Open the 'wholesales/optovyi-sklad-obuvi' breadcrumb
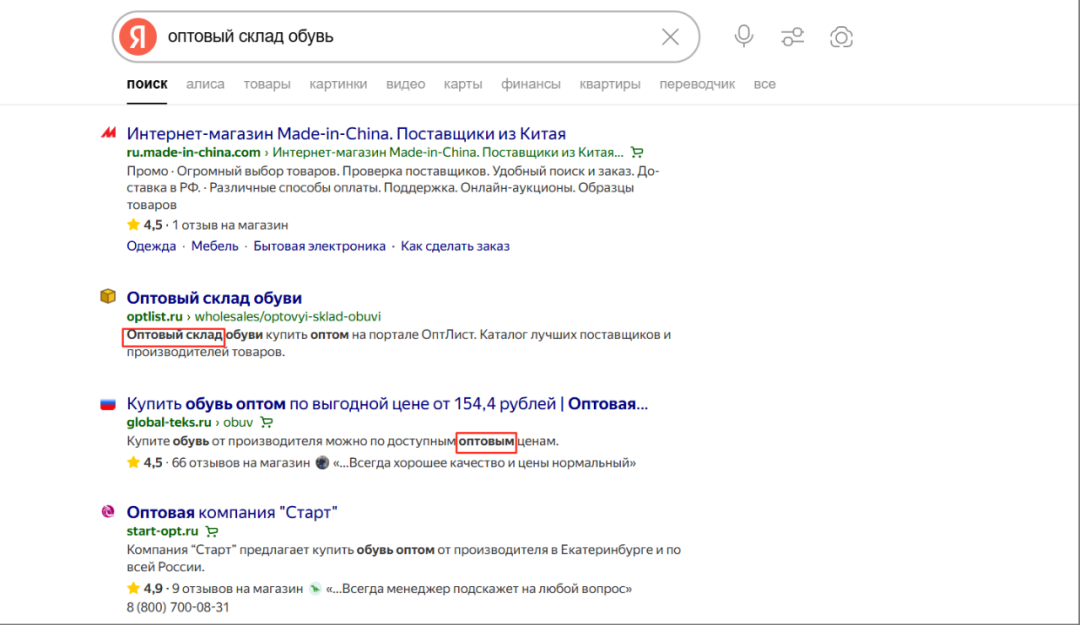Screen dimensions: 1080x625 [287, 316]
